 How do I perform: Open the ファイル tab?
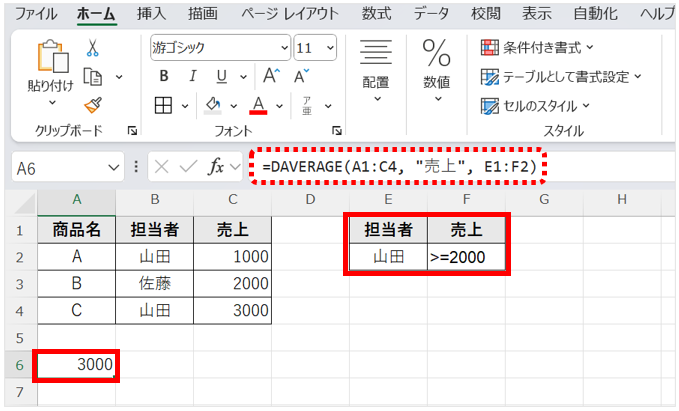tap(36, 14)
